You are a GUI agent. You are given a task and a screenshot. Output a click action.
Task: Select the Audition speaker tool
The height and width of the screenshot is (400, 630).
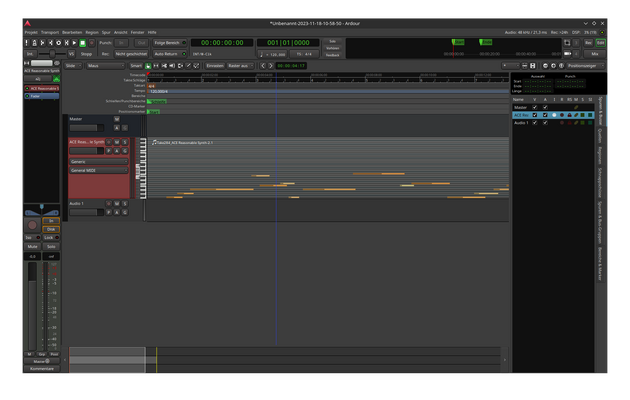[172, 65]
